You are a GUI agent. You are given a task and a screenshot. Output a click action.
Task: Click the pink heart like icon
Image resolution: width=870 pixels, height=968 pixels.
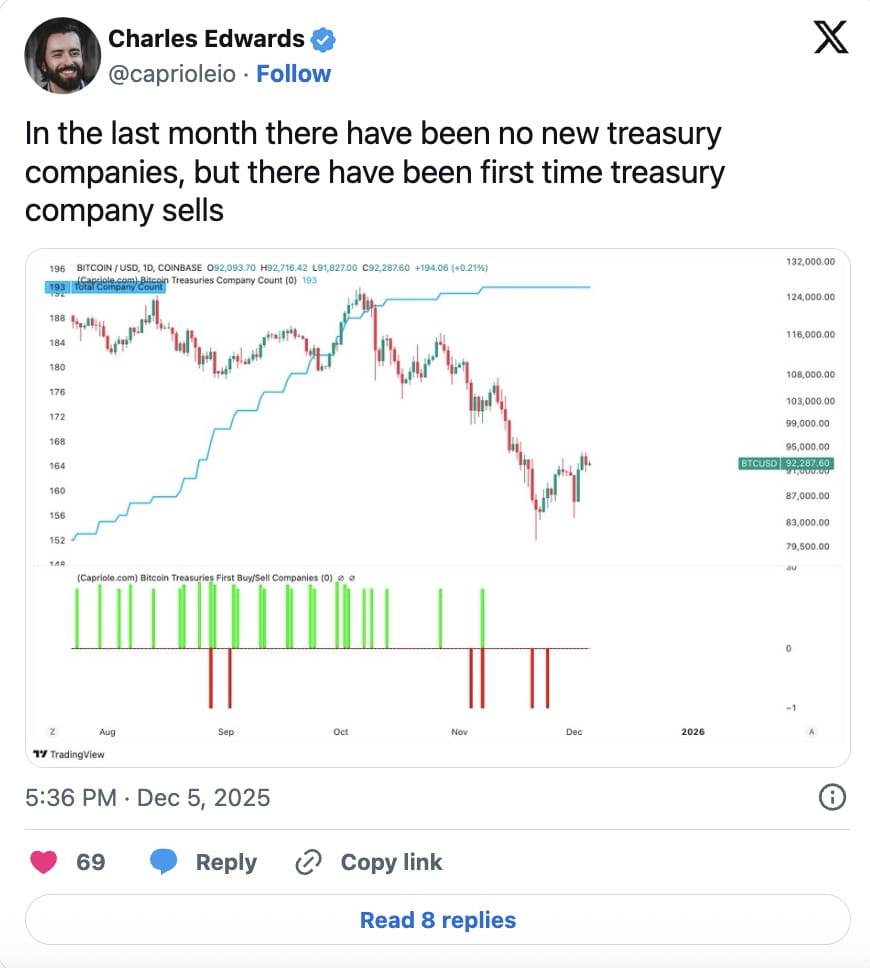coord(43,862)
